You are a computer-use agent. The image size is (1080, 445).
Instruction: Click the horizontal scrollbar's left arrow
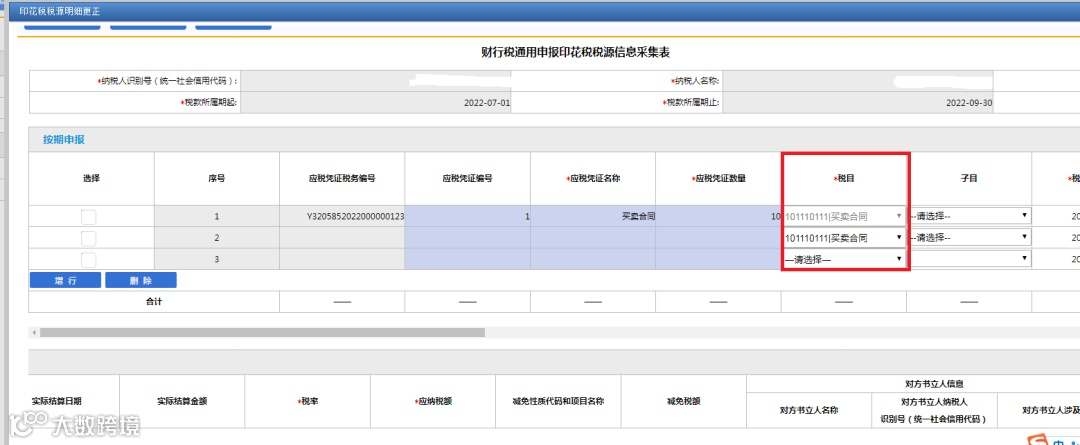pyautogui.click(x=33, y=332)
